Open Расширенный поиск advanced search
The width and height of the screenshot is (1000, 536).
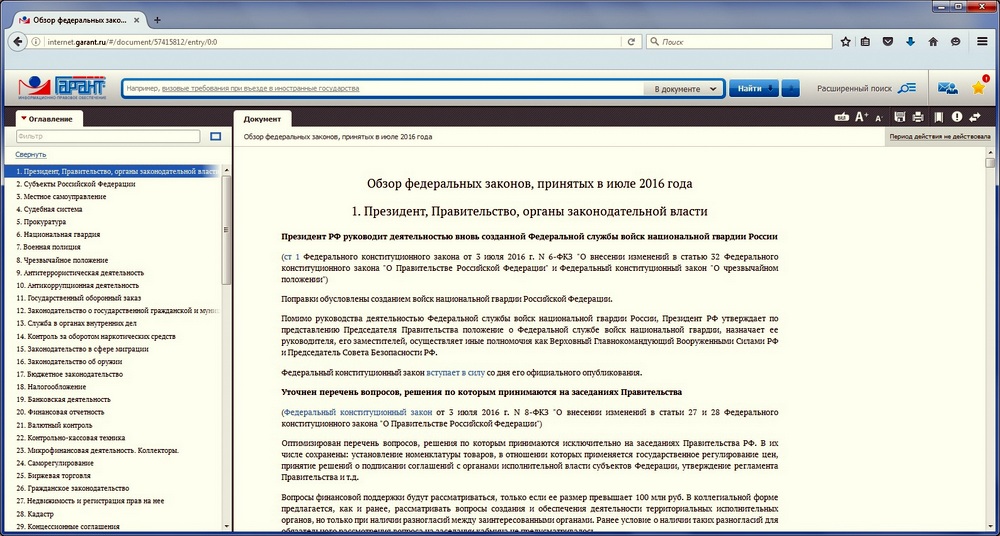click(865, 89)
